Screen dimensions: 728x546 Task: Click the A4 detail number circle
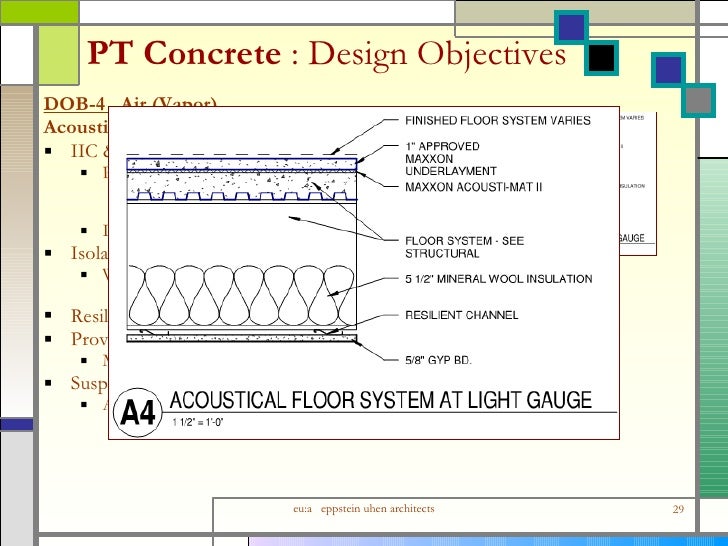pyautogui.click(x=137, y=413)
